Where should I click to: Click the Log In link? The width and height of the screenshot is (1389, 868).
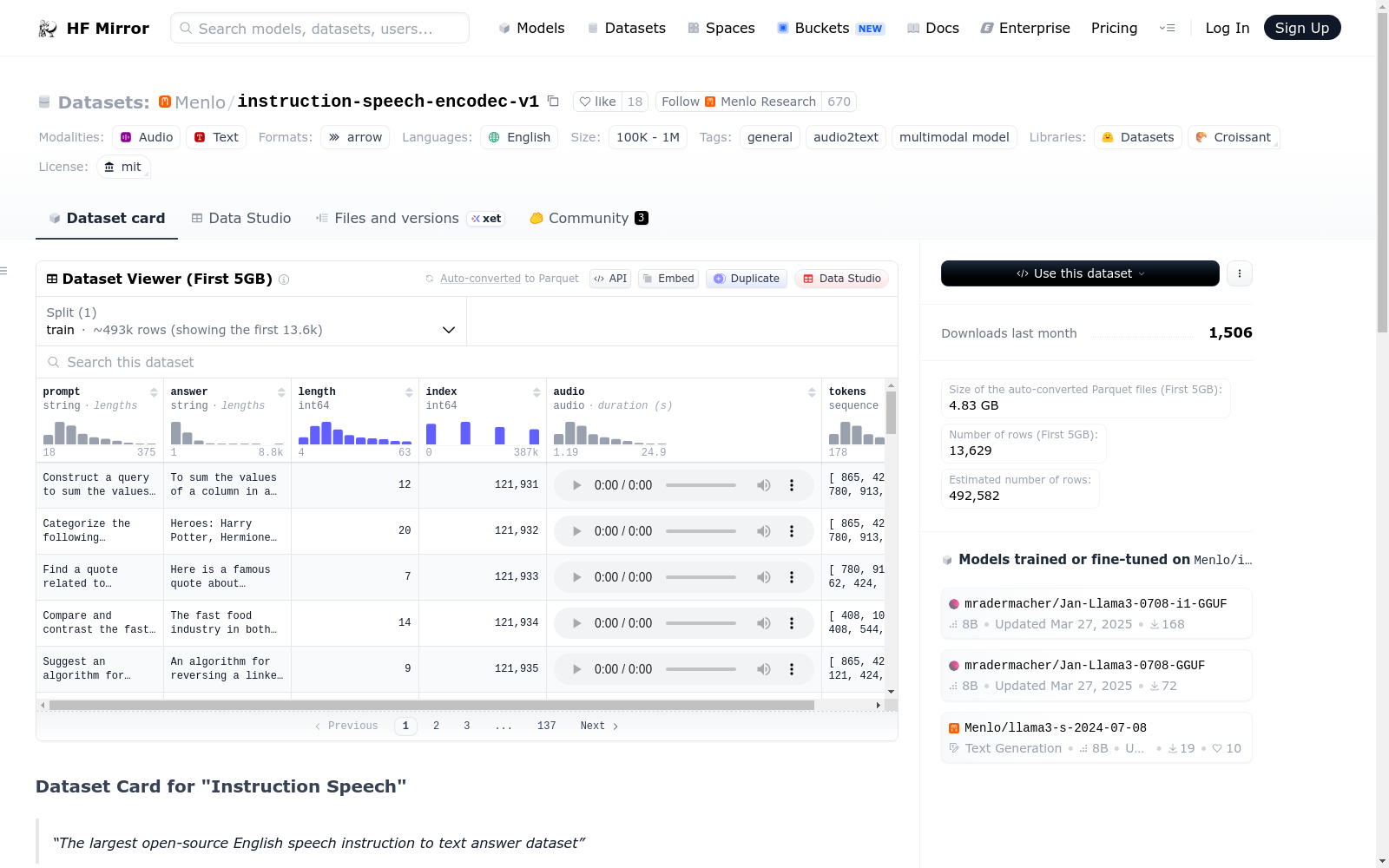(x=1228, y=29)
